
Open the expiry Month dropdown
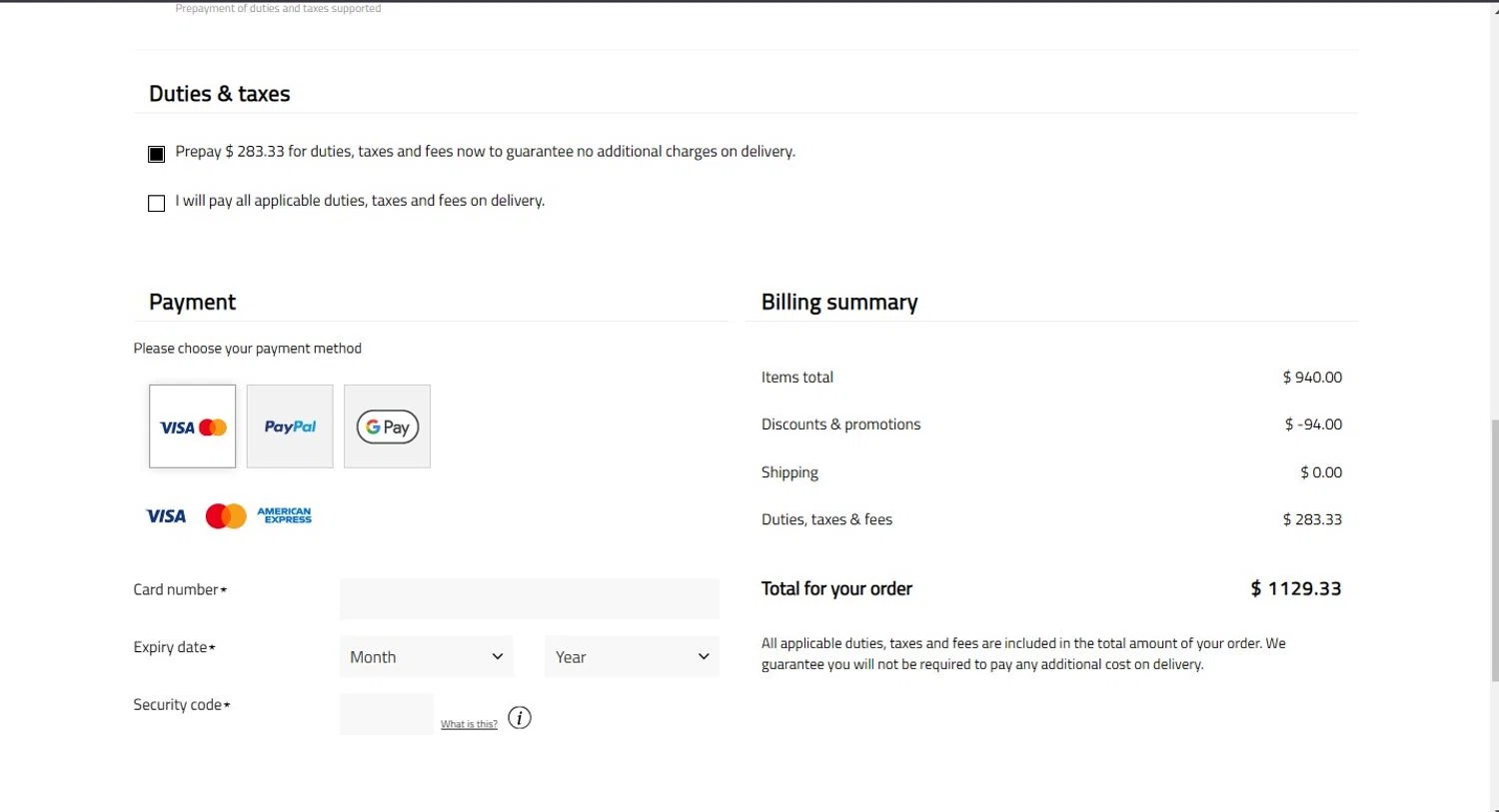tap(427, 656)
